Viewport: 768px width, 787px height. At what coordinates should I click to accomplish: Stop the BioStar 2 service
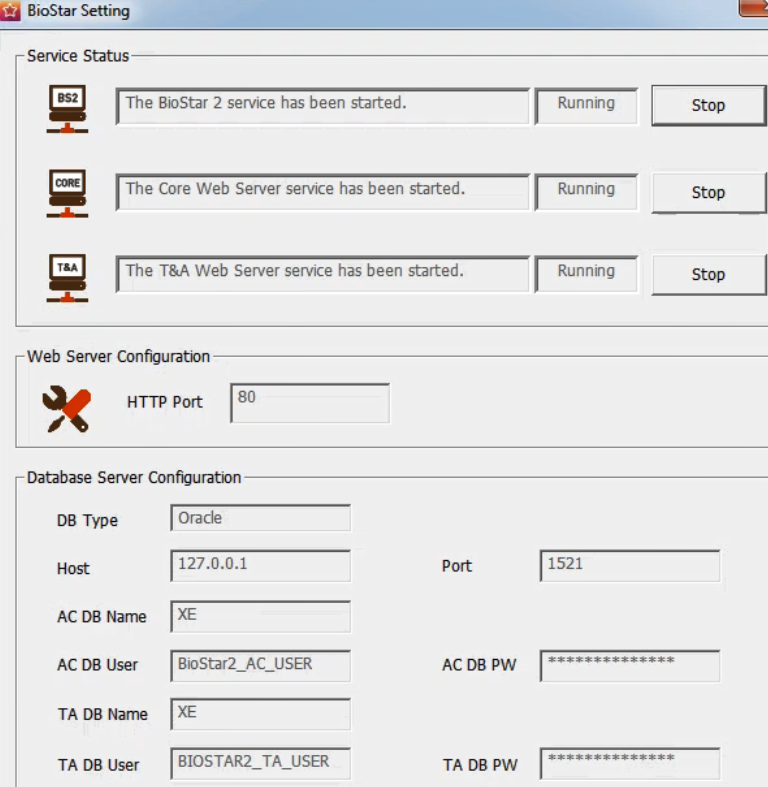[x=708, y=105]
